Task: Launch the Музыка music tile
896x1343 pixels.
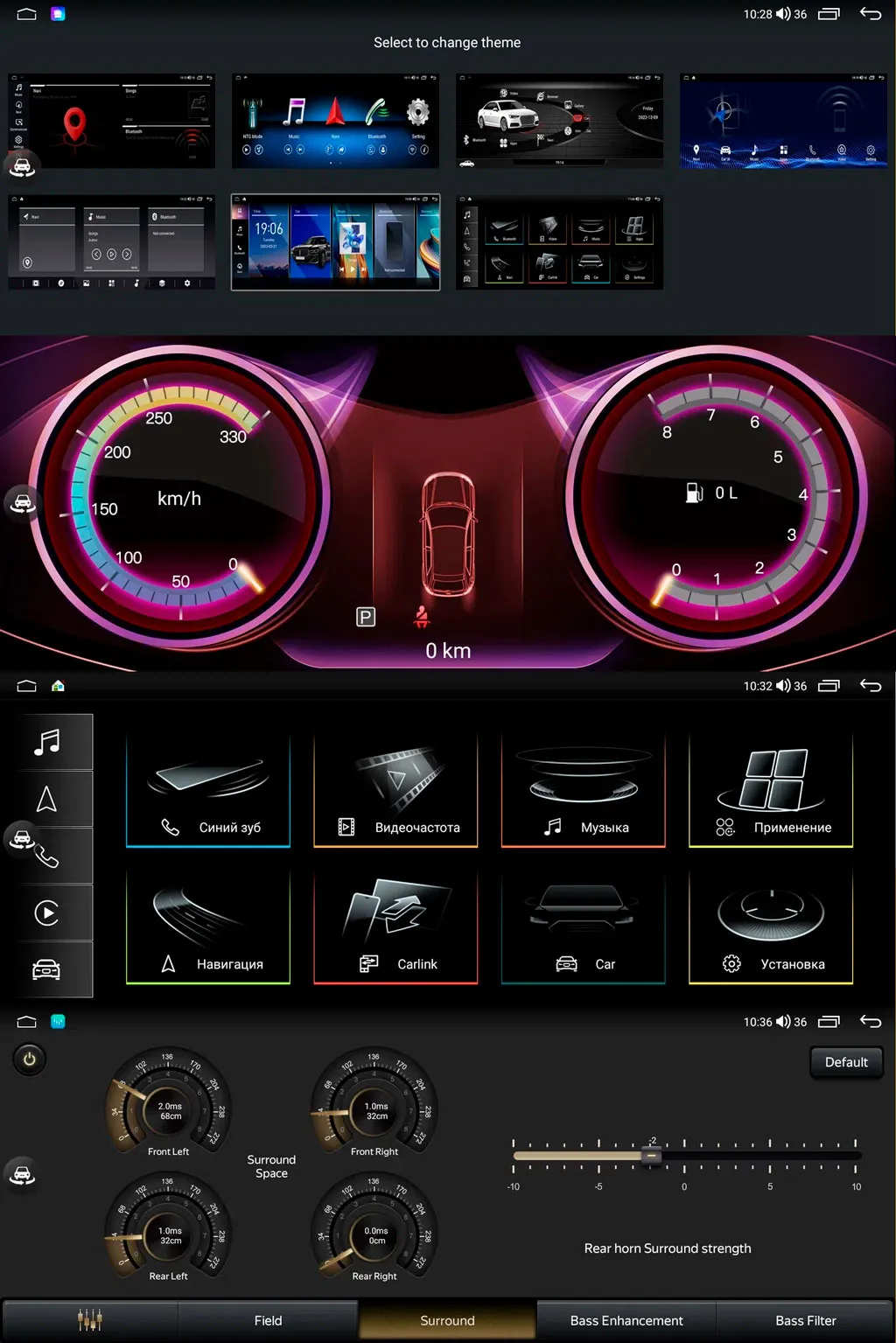Action: (584, 792)
